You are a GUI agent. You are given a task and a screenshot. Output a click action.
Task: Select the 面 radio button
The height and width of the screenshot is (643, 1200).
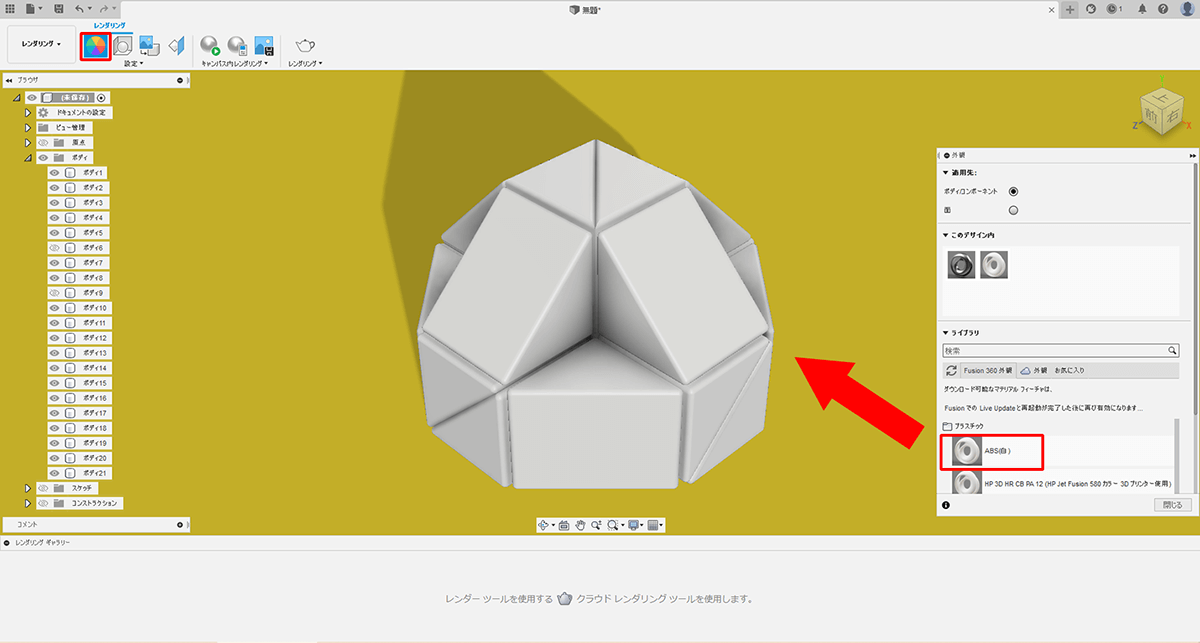click(1013, 210)
